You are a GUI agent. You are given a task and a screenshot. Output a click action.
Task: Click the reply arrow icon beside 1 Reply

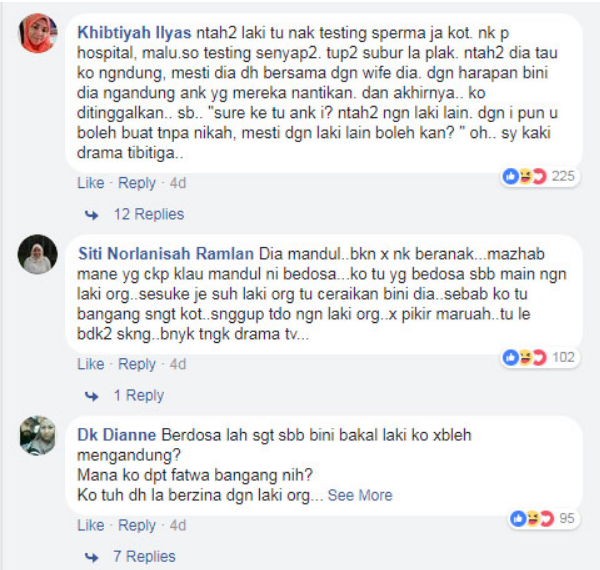[91, 396]
